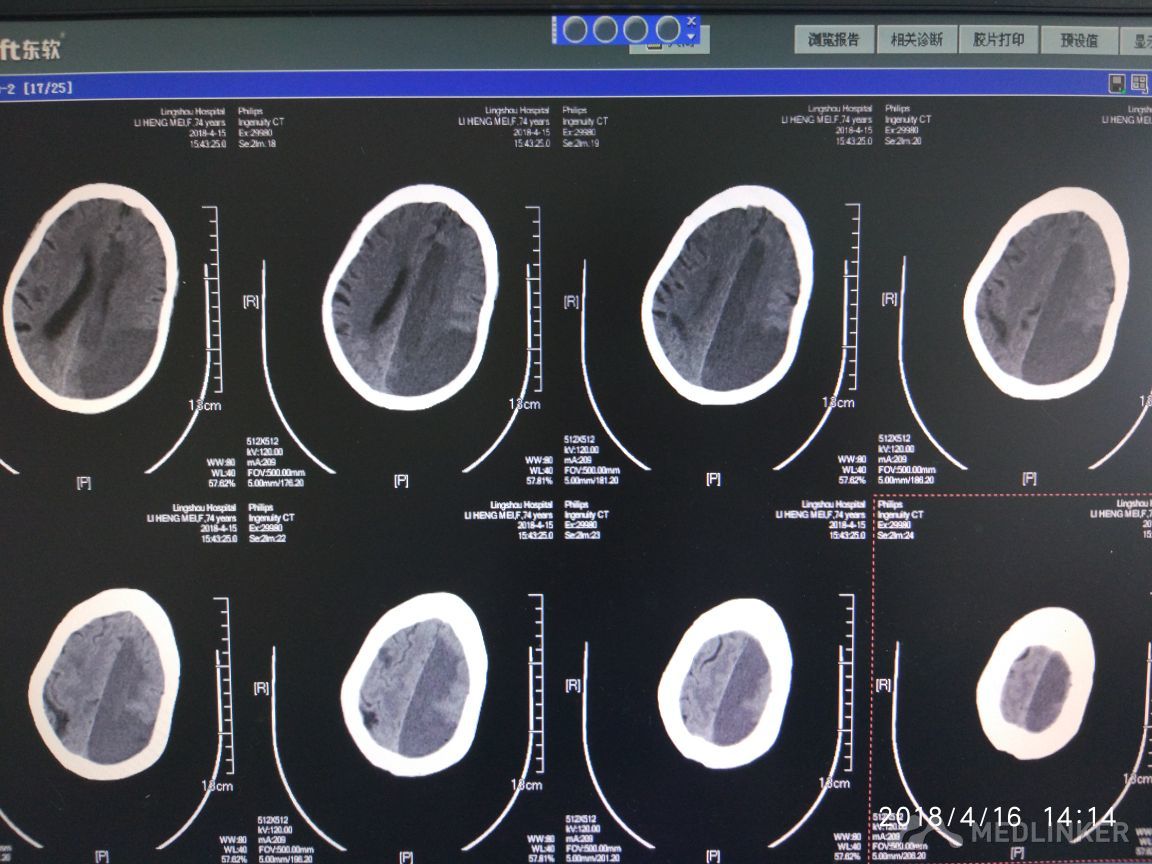Image resolution: width=1152 pixels, height=864 pixels.
Task: Click the save disk icon on the series bar
Action: 1117,83
